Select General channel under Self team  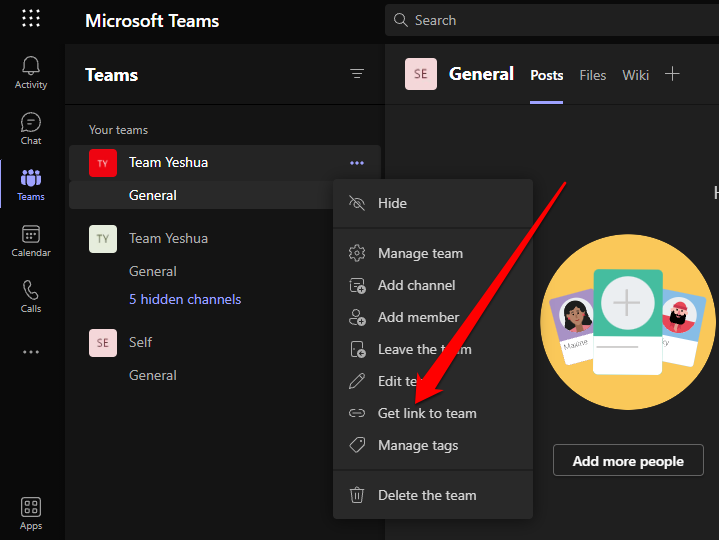tap(153, 375)
